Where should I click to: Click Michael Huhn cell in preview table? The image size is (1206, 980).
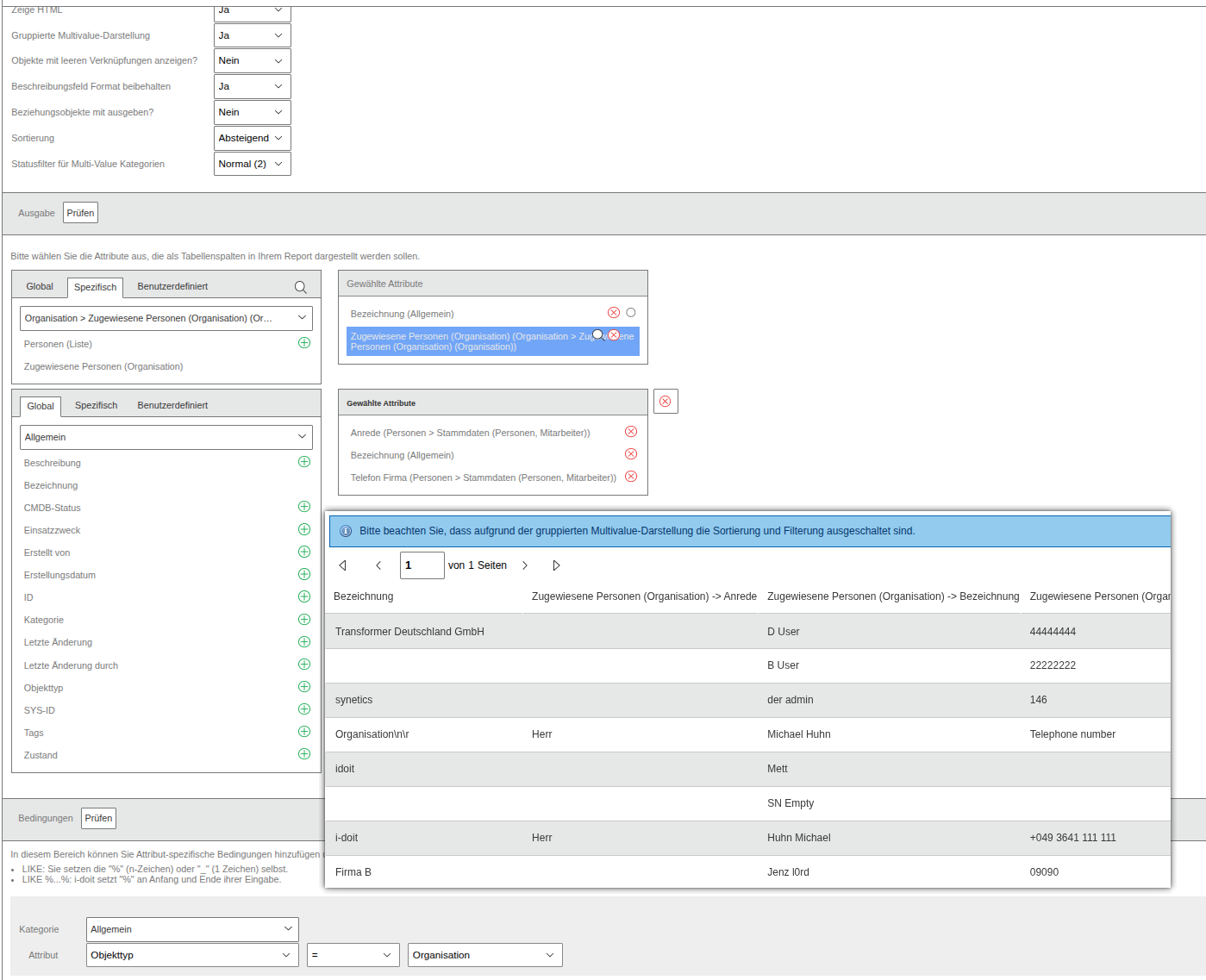(799, 734)
